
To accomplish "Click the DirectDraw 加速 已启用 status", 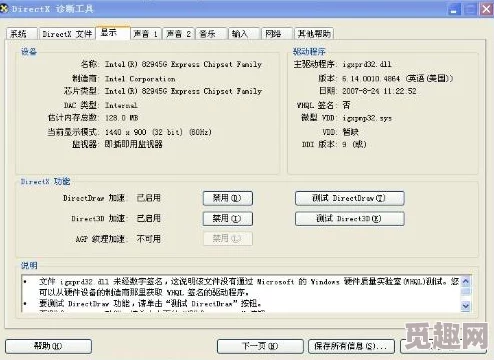I will [x=149, y=198].
